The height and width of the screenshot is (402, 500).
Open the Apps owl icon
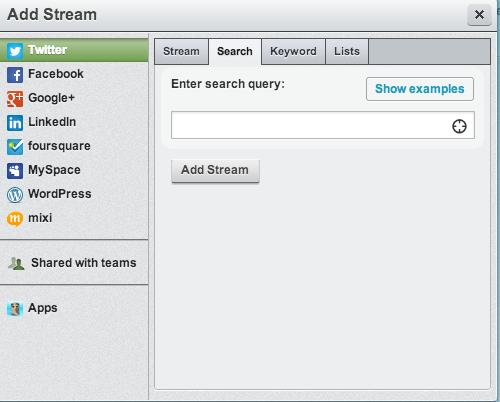15,309
